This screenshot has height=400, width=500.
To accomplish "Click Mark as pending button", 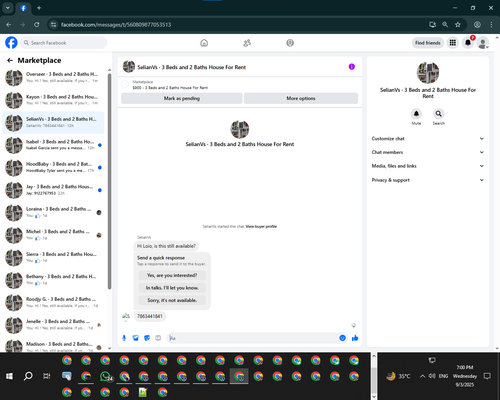I will (x=182, y=98).
